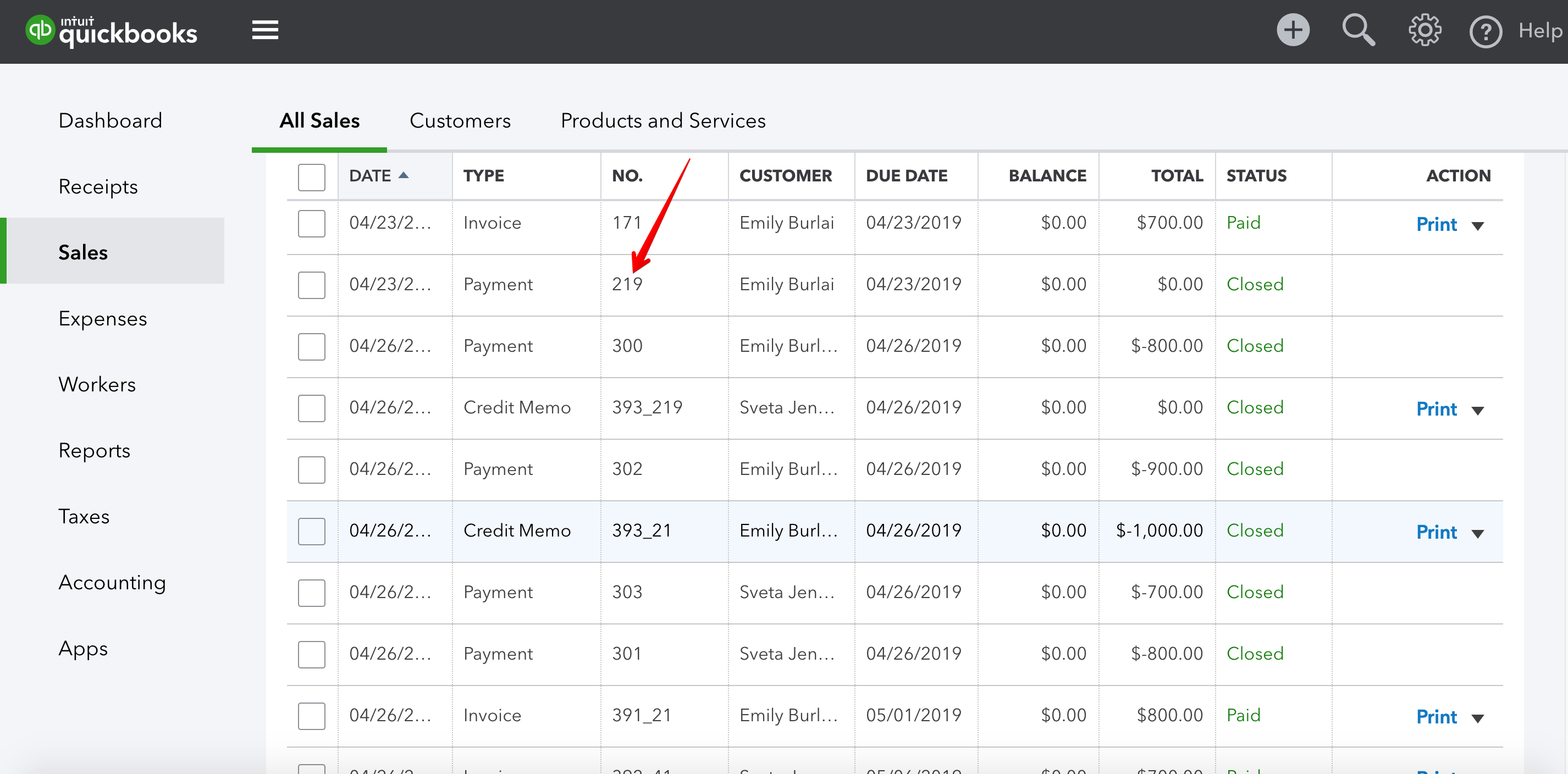Click $800.00 total for Invoice 391_21
The image size is (1568, 774).
point(1169,715)
